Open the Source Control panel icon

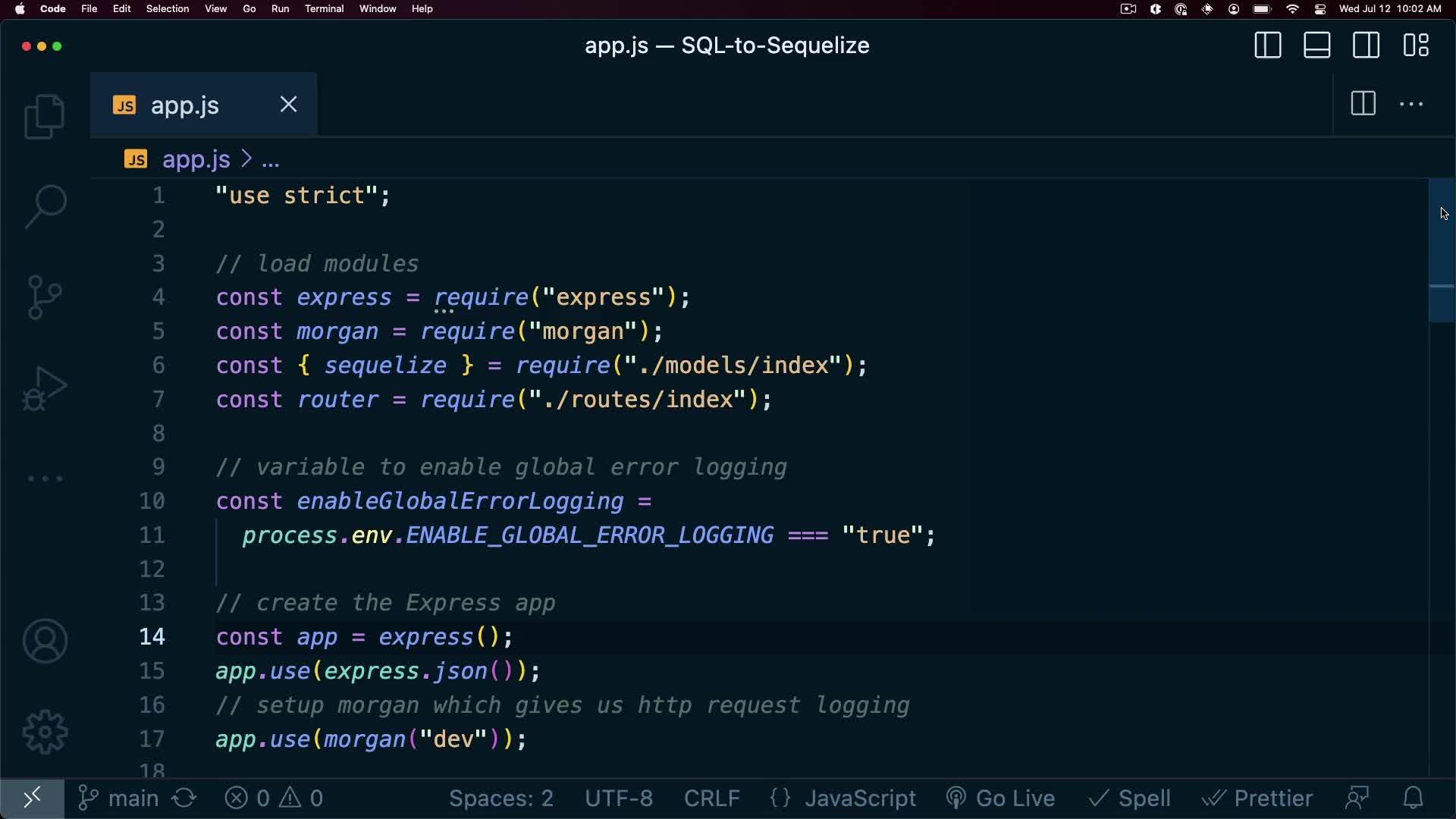point(45,297)
